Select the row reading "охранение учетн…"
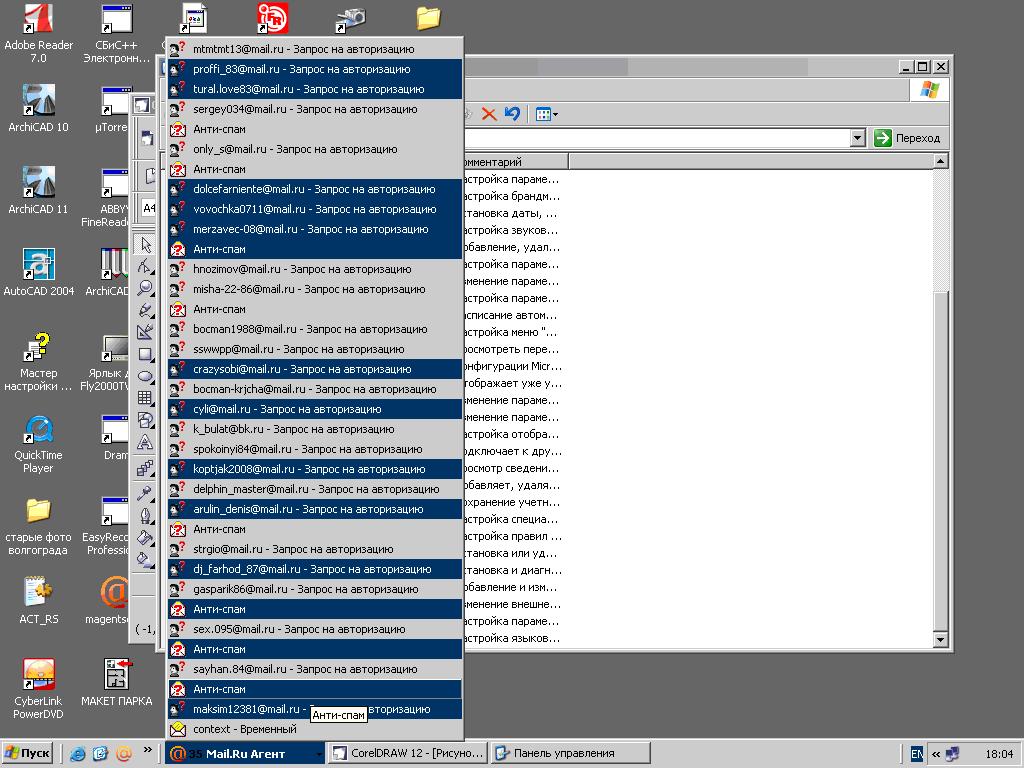The width and height of the screenshot is (1024, 768). pos(512,502)
